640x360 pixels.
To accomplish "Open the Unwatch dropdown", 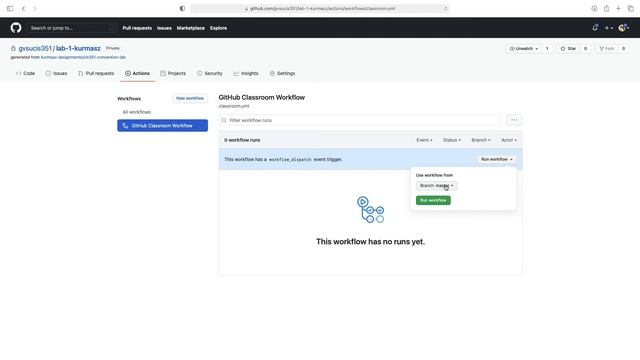I will point(523,49).
